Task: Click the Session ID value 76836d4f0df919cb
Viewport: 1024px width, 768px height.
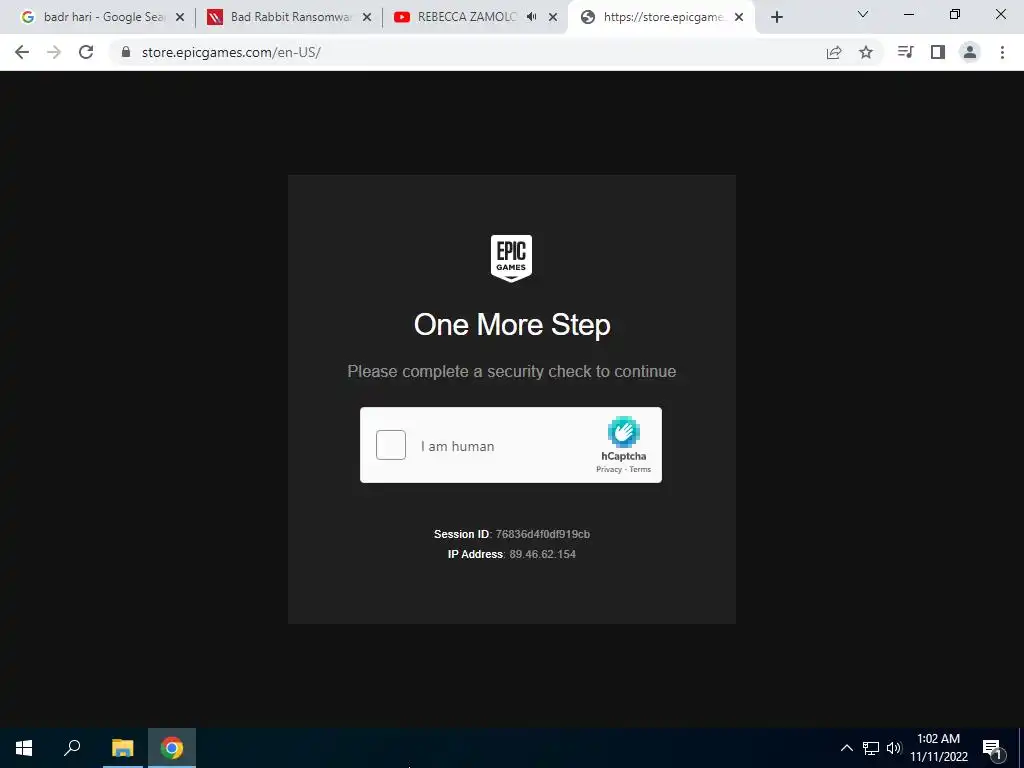Action: click(543, 534)
